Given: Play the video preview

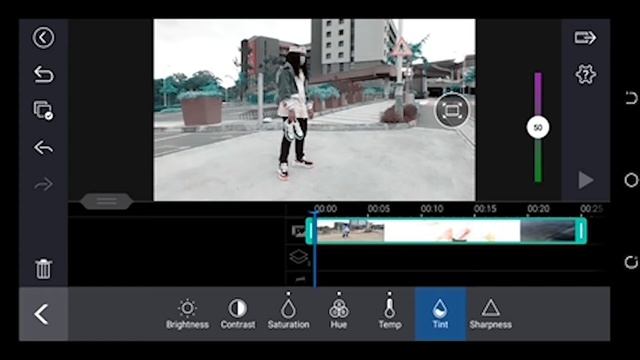Looking at the screenshot, I should coord(585,180).
